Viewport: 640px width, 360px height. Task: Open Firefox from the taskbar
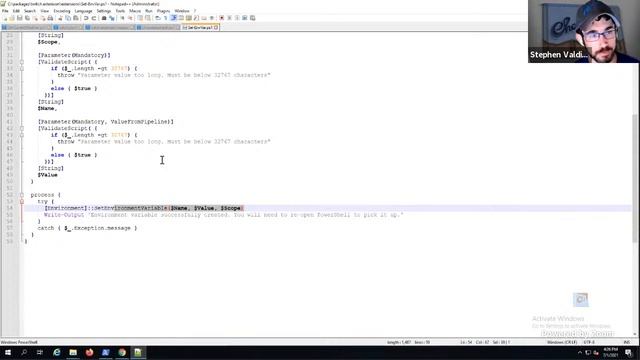tap(89, 353)
